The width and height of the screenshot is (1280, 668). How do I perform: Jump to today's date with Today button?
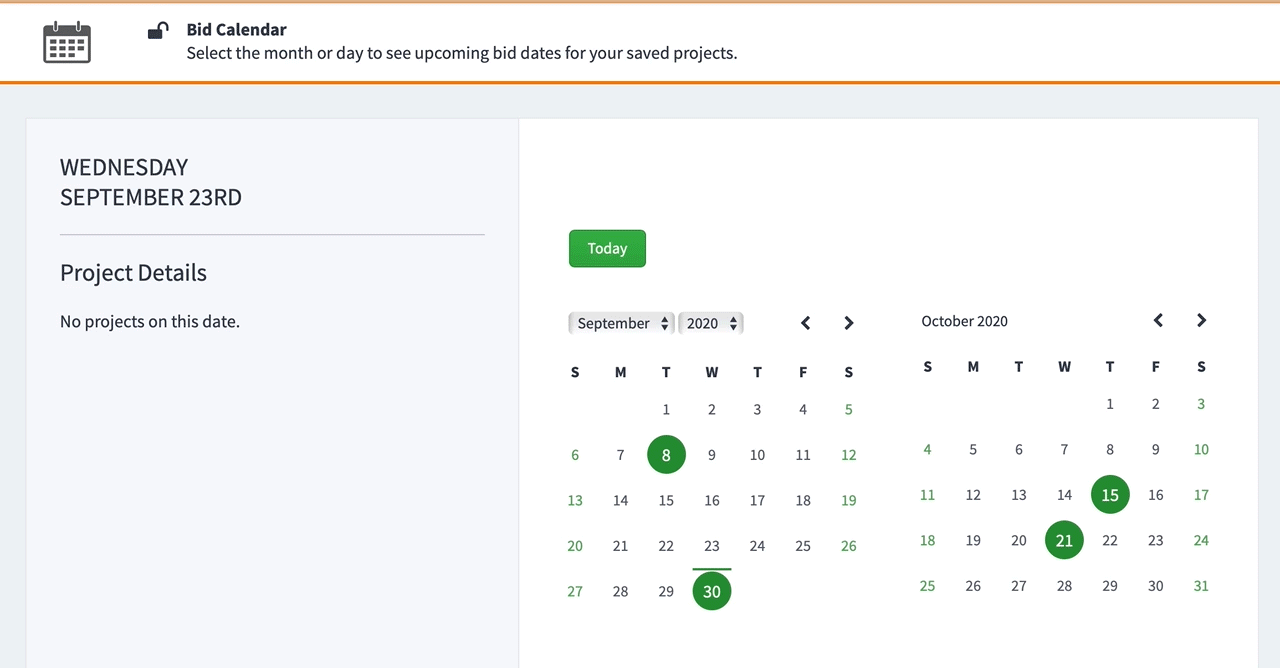[607, 249]
